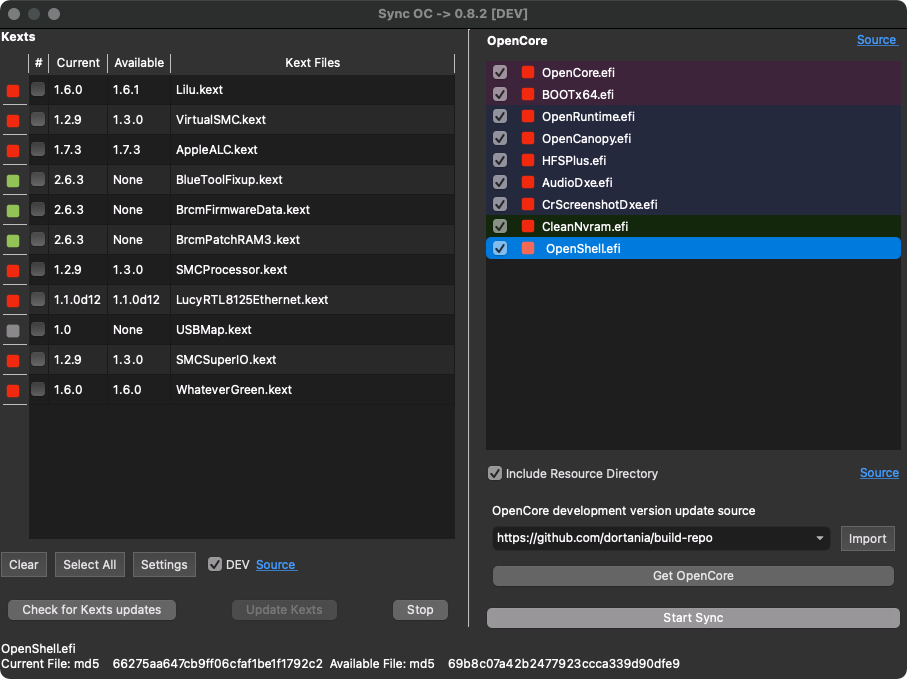Viewport: 907px width, 679px height.
Task: Click the Kext Files column header
Action: pos(312,62)
